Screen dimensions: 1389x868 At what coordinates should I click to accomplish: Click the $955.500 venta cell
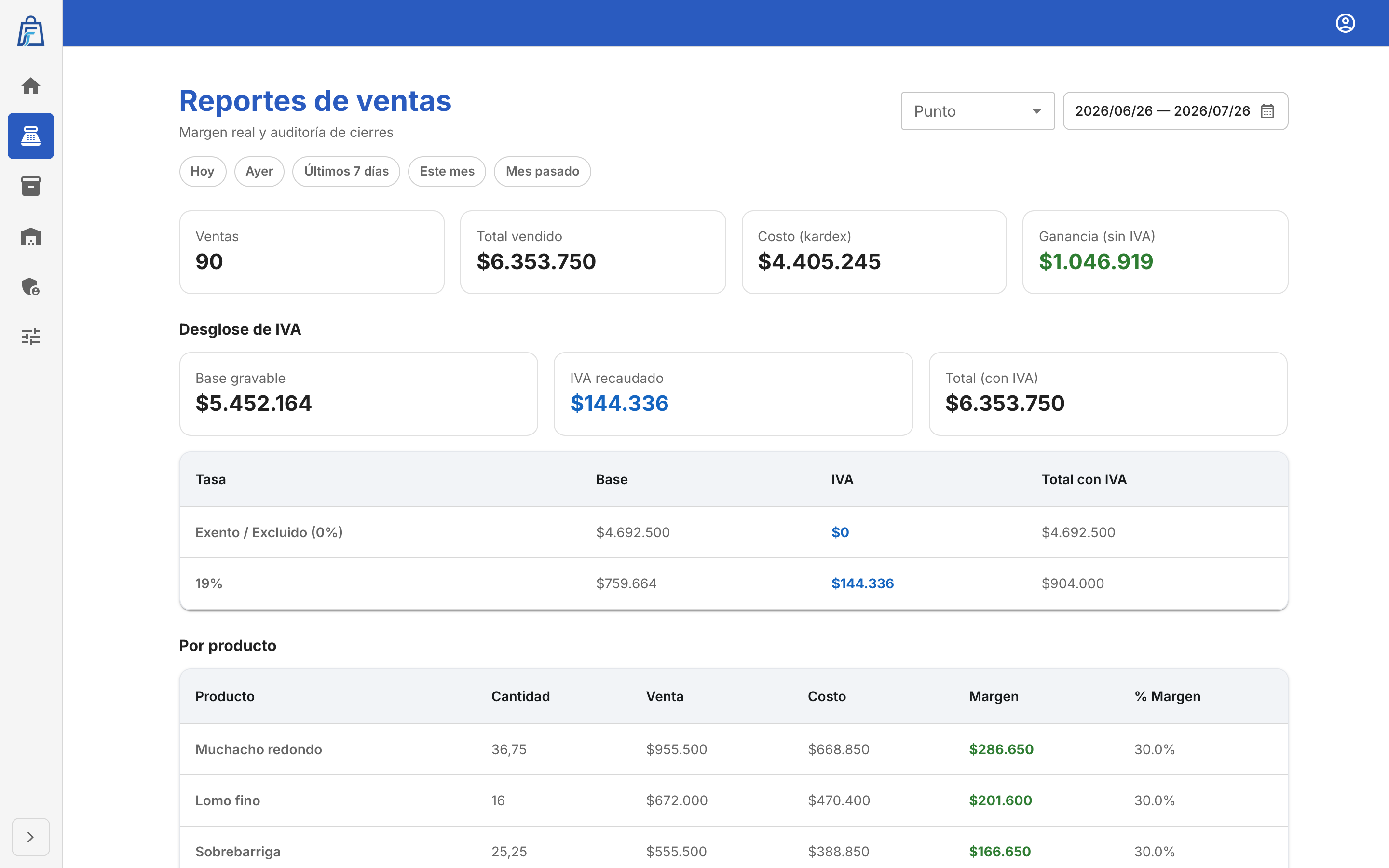(x=677, y=749)
